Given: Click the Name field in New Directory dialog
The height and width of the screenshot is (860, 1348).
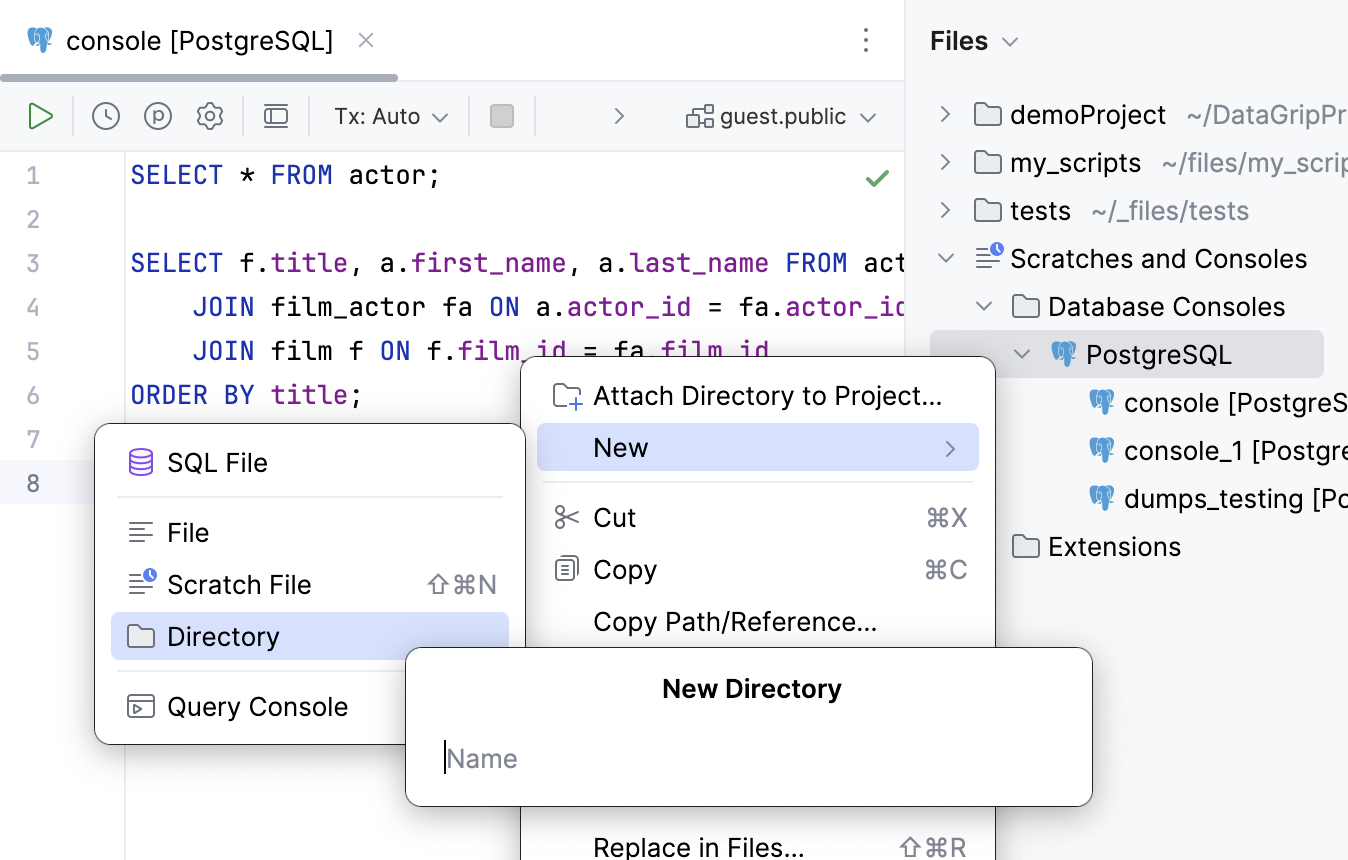Looking at the screenshot, I should tap(700, 758).
